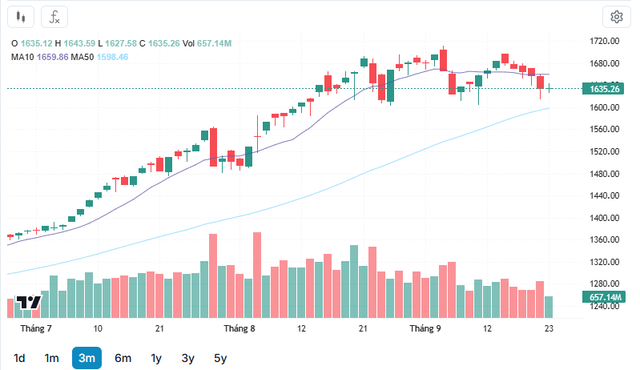Click the Tháng 8 date marker
640x370 pixels.
click(x=239, y=328)
